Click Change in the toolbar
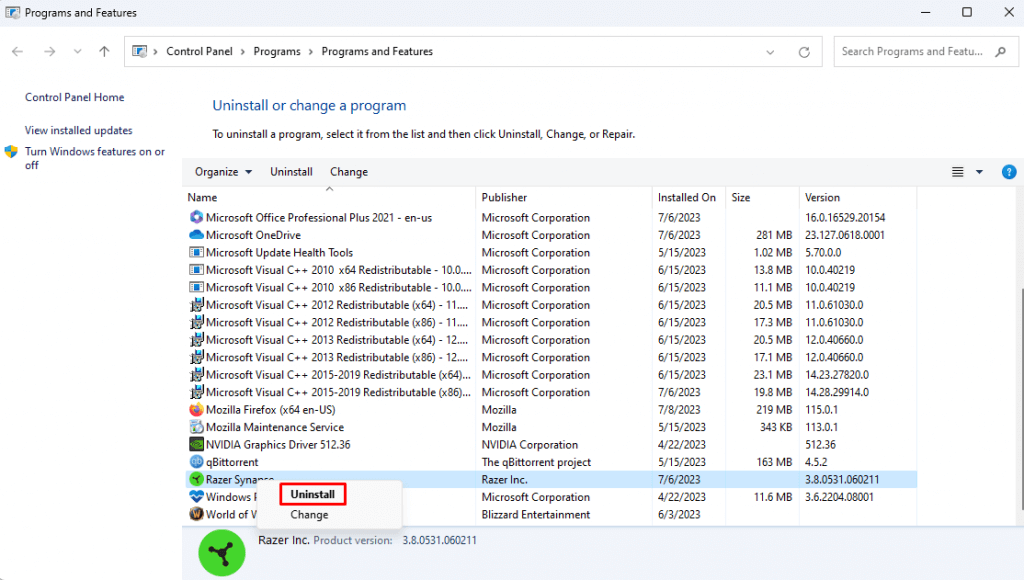The height and width of the screenshot is (580, 1024). (x=349, y=172)
